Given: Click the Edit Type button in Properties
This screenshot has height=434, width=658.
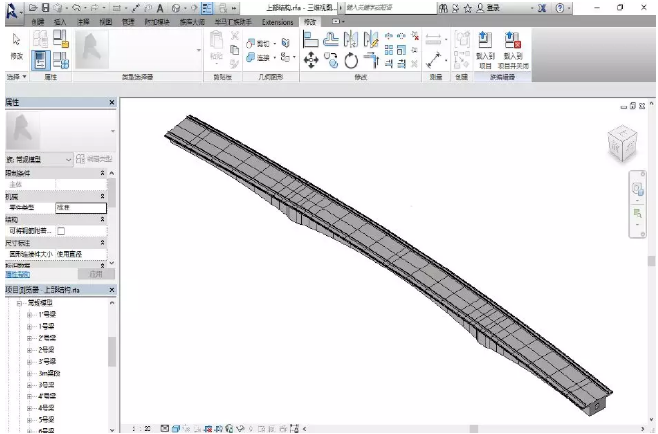Looking at the screenshot, I should coord(94,159).
